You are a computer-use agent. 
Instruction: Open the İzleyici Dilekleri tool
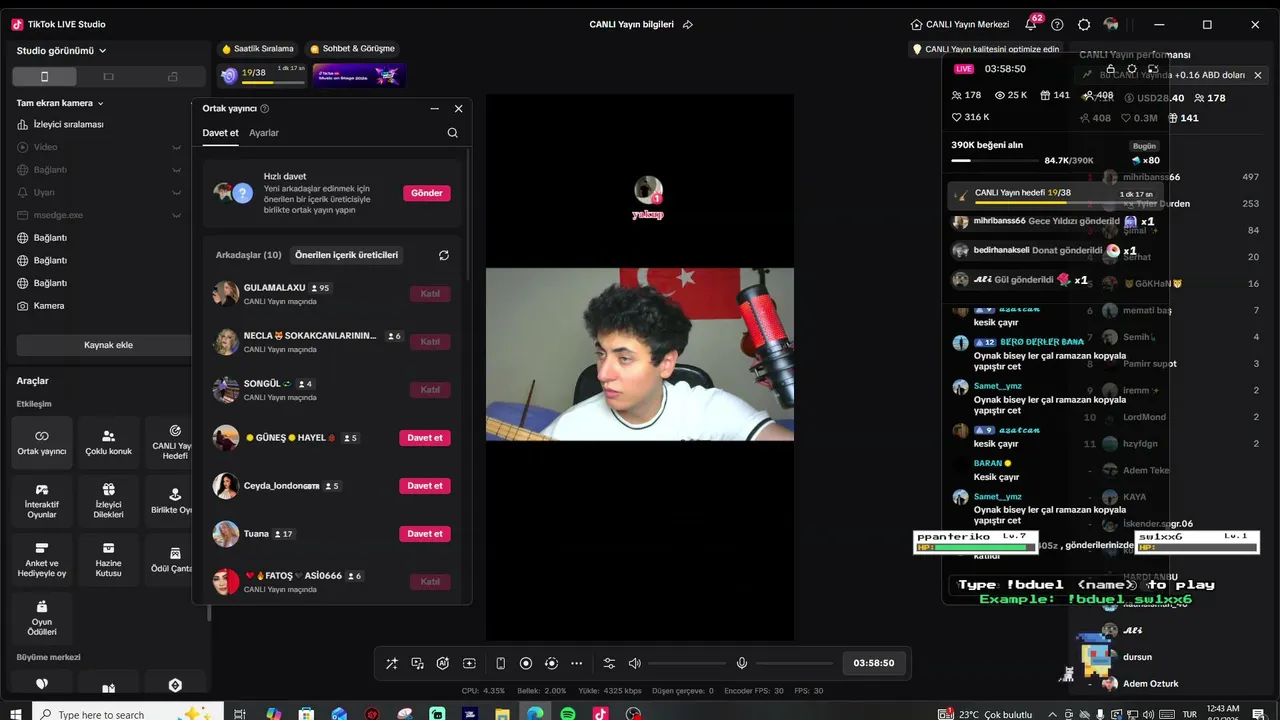108,502
